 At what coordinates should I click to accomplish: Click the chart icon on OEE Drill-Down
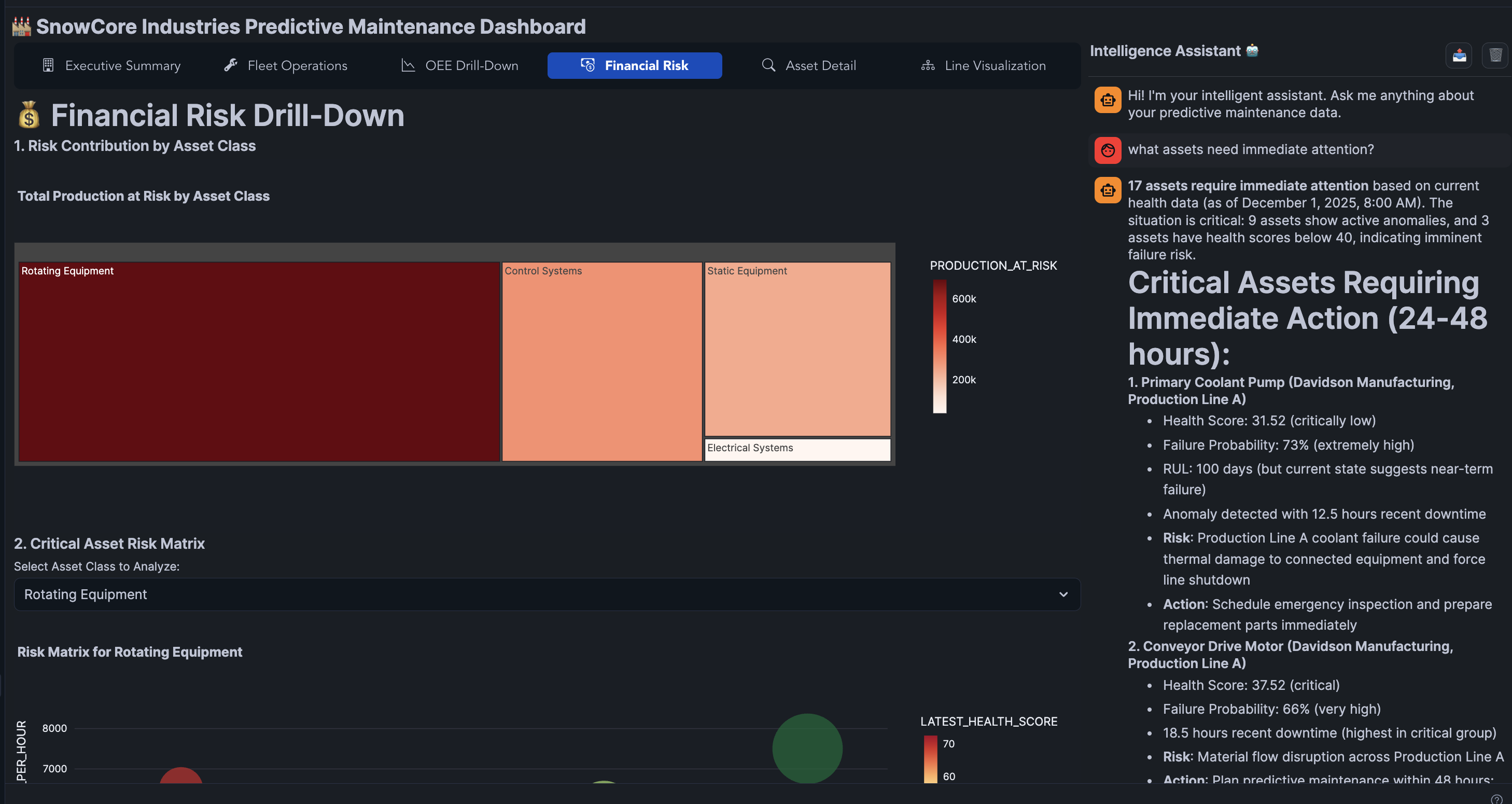tap(408, 65)
